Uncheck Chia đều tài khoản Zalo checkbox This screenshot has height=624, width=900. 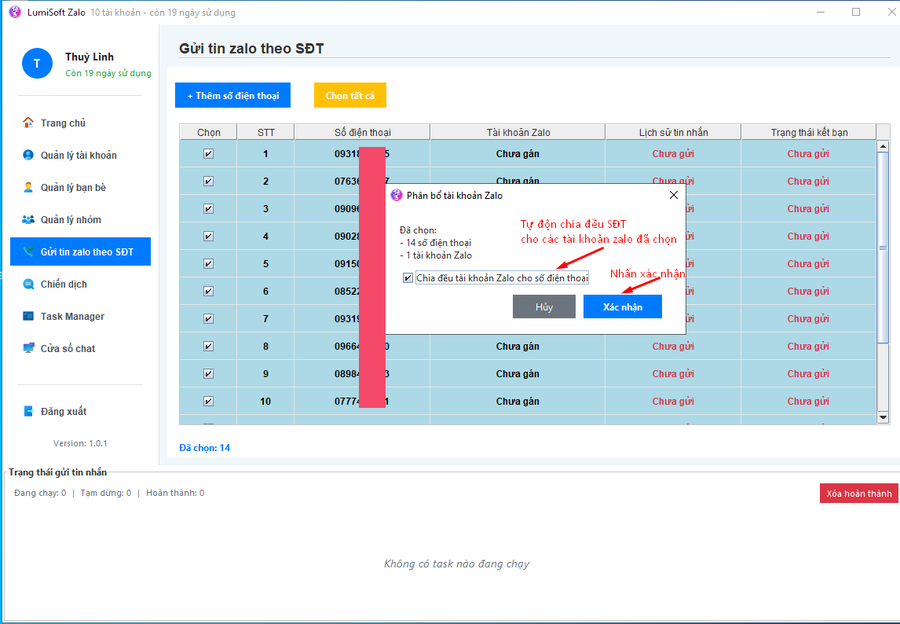coord(408,278)
